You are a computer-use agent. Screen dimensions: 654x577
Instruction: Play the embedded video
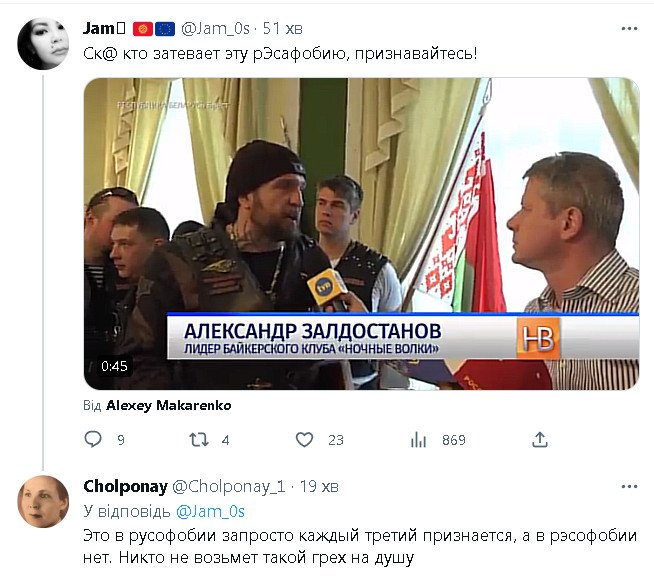click(x=361, y=234)
